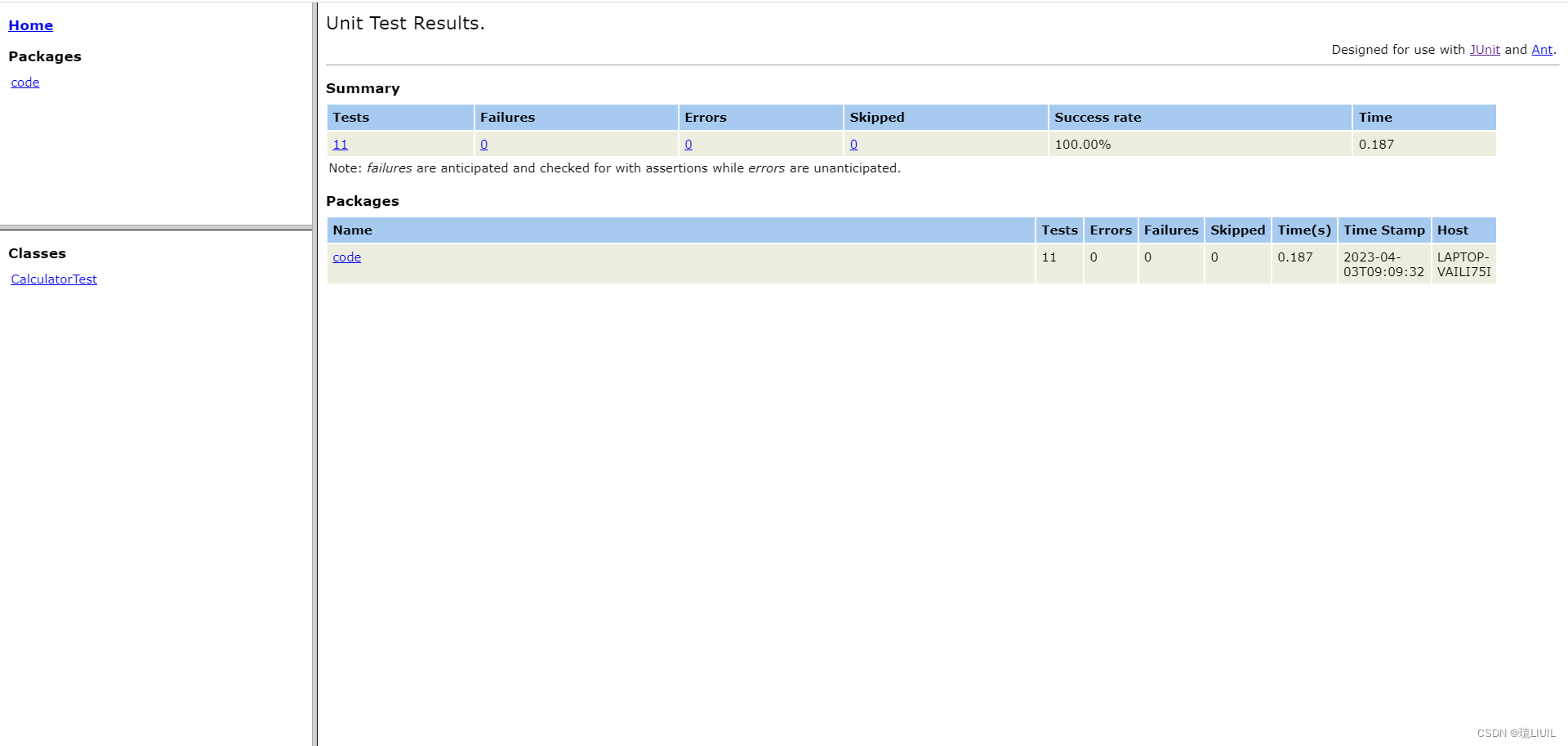Select the 100.00% success rate cell

[x=1200, y=144]
